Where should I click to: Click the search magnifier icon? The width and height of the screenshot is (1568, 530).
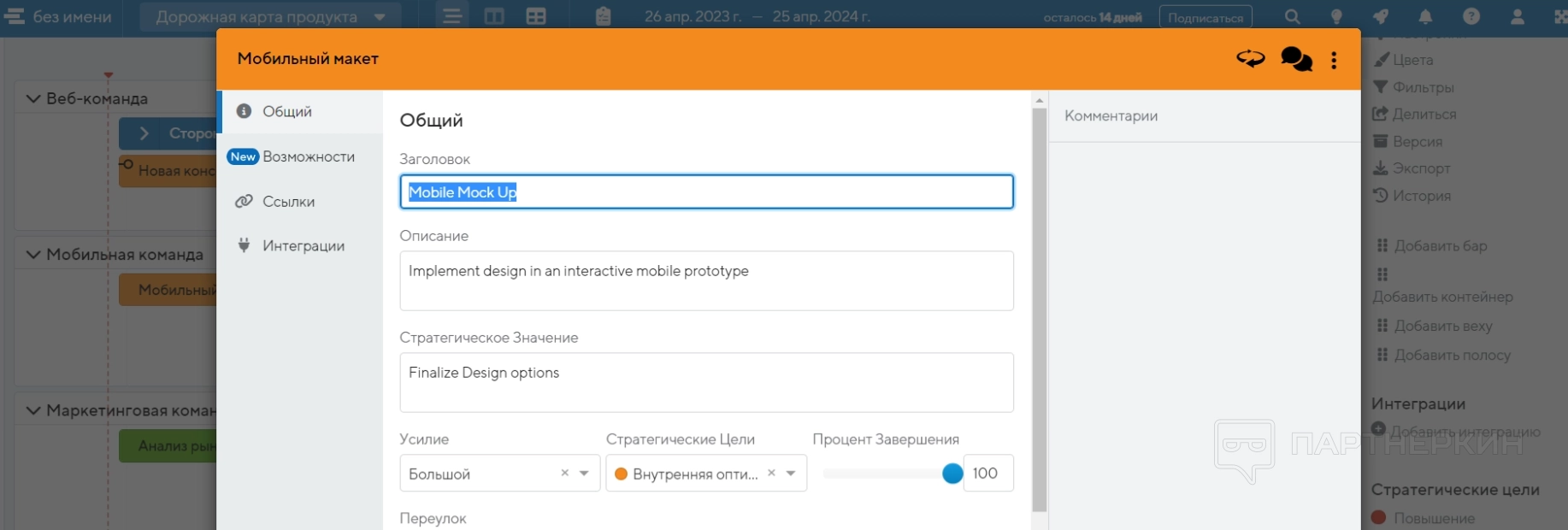pyautogui.click(x=1292, y=17)
